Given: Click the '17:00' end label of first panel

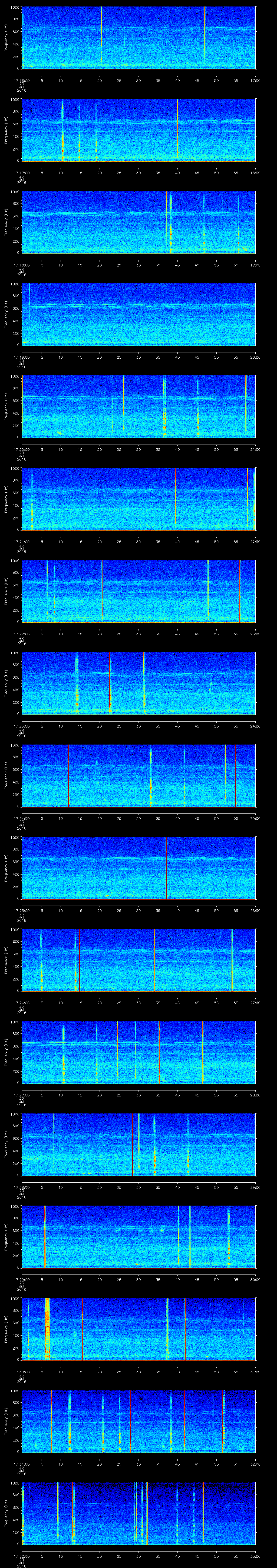Looking at the screenshot, I should tap(255, 80).
